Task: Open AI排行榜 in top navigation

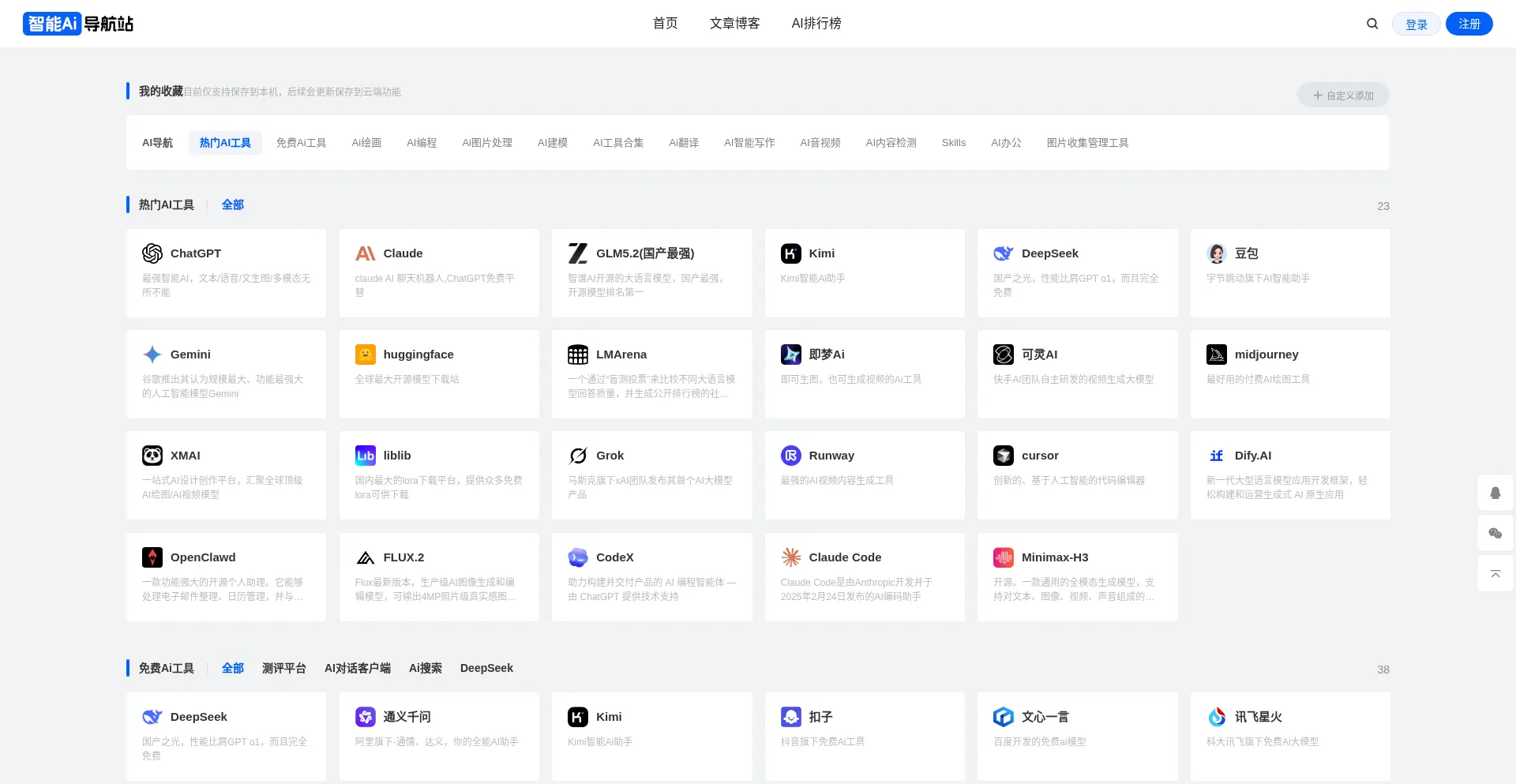Action: [816, 24]
